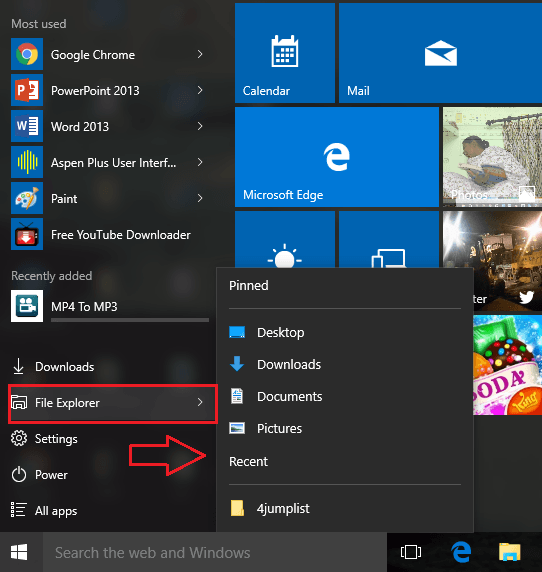Expand Word 2013 jump list arrow
Screen dimensions: 542x572
(200, 126)
